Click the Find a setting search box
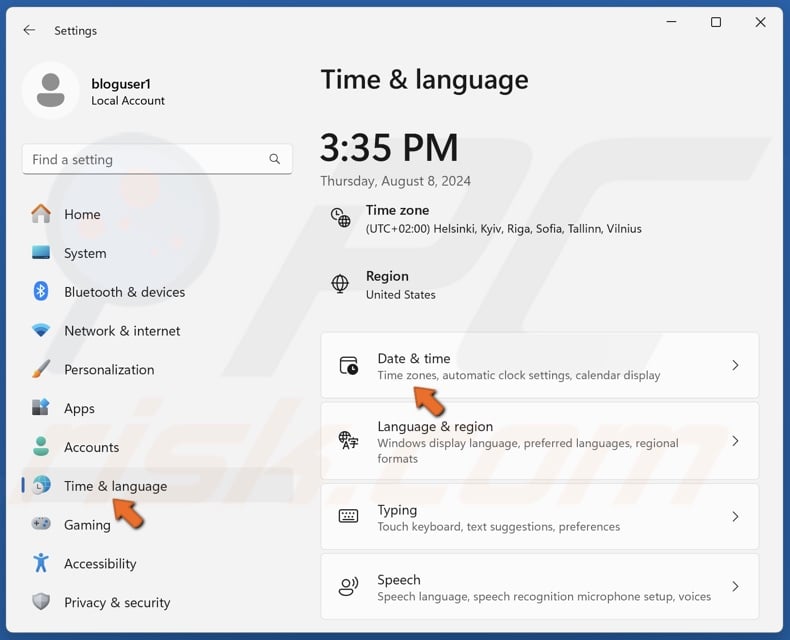Image resolution: width=790 pixels, height=640 pixels. tap(157, 159)
